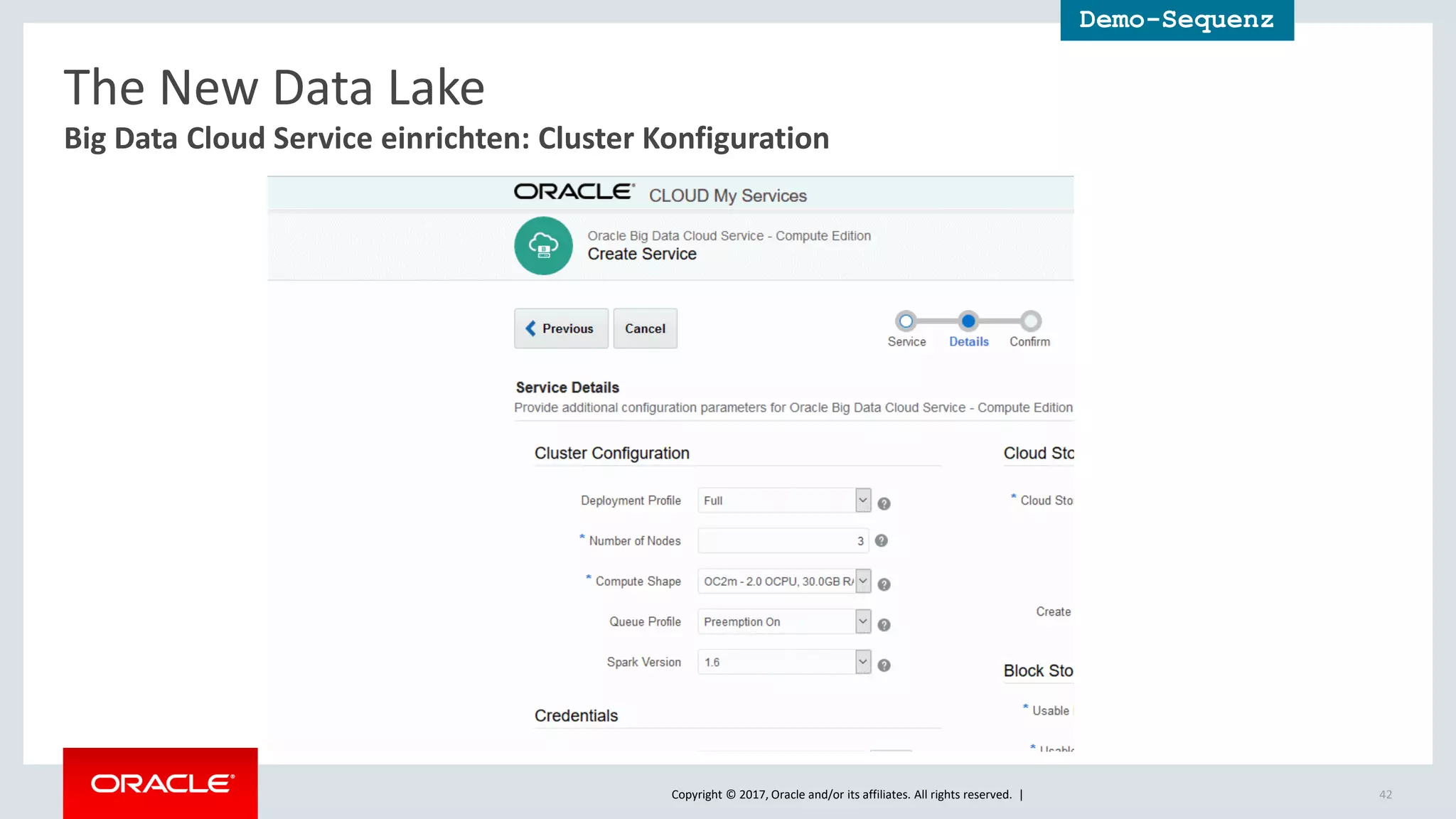
Task: Click the Number of Nodes input field
Action: pyautogui.click(x=783, y=541)
